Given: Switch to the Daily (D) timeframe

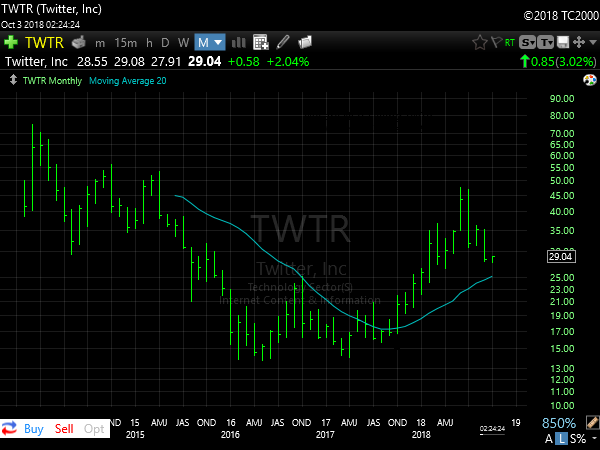Looking at the screenshot, I should [165, 42].
